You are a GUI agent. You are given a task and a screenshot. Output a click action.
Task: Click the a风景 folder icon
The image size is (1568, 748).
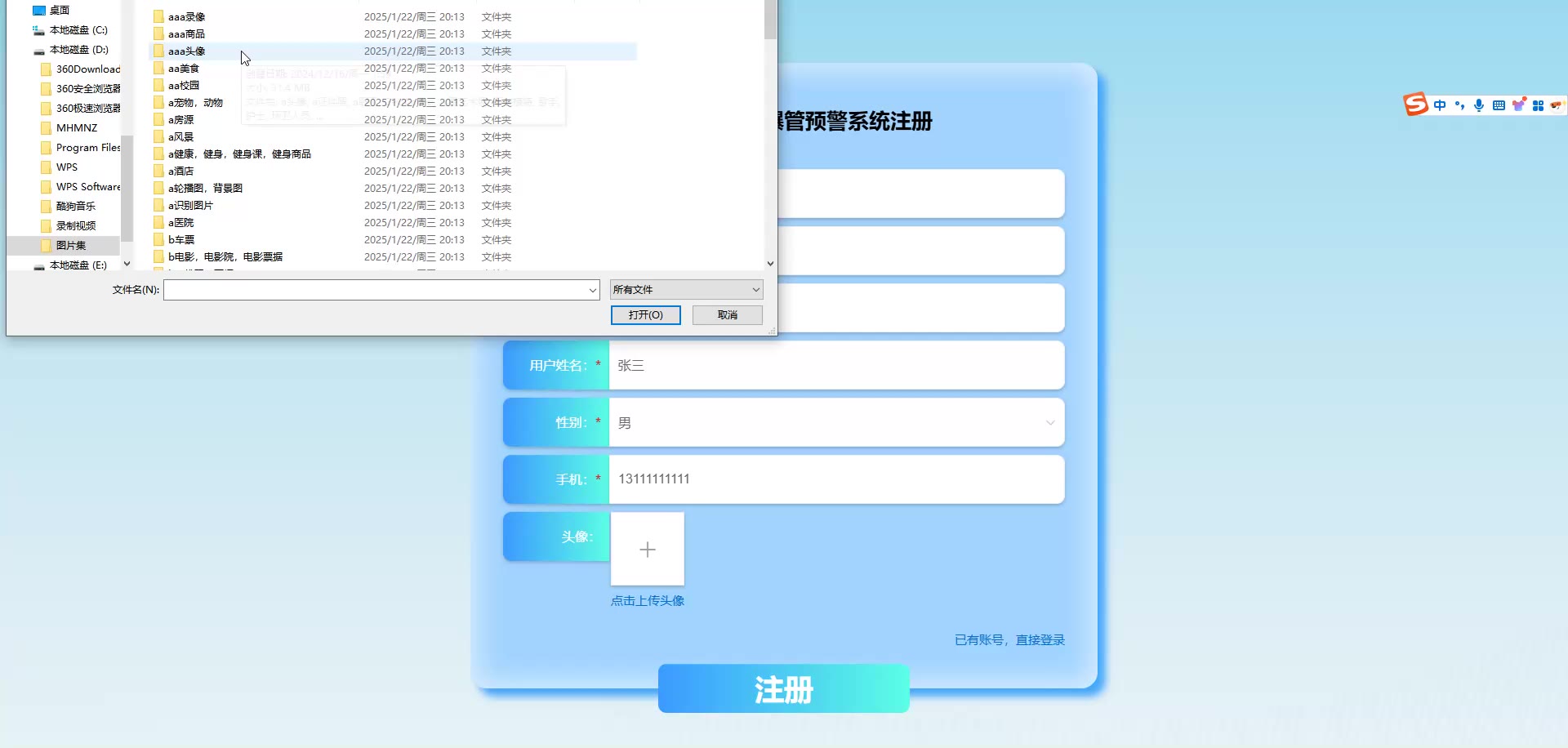click(x=158, y=136)
